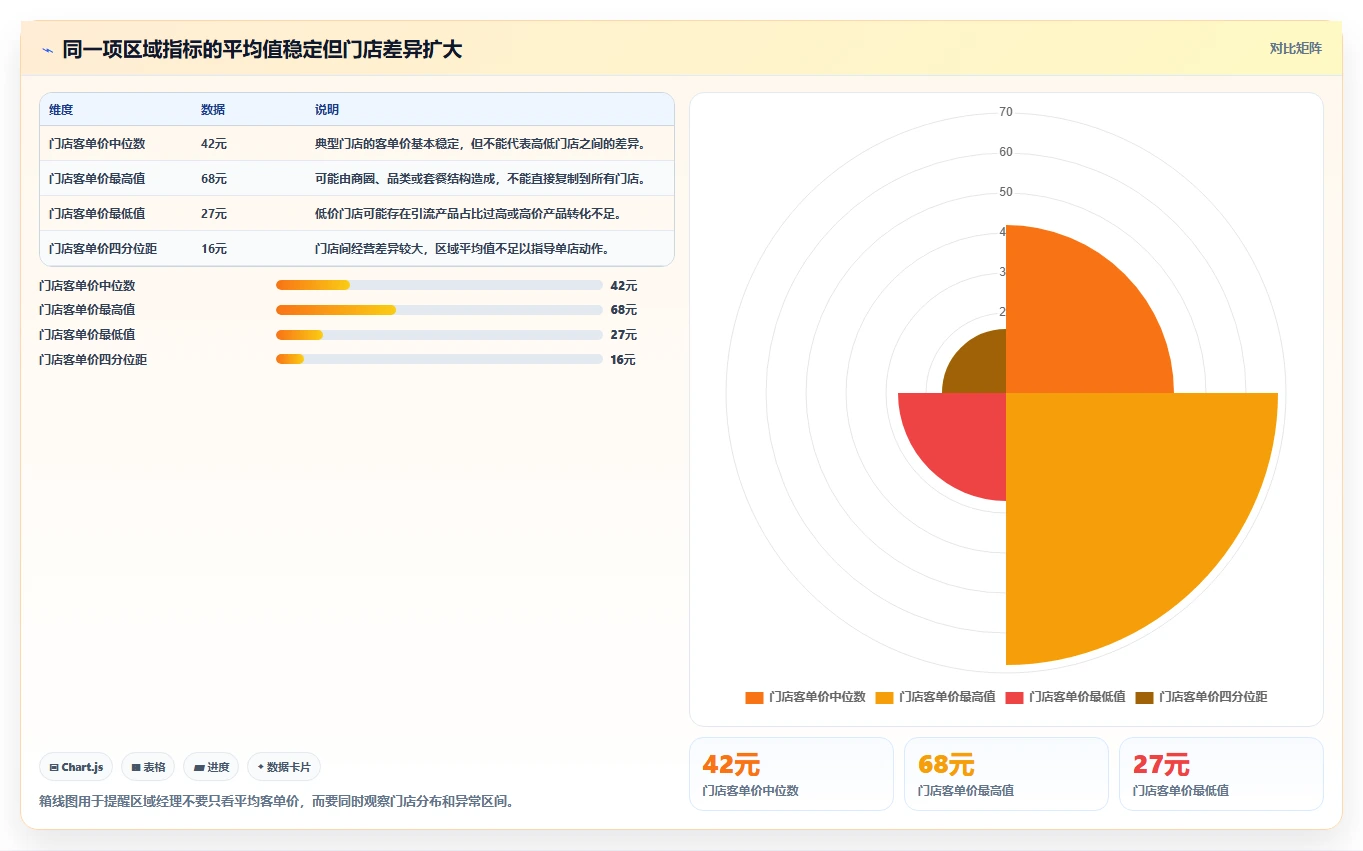This screenshot has height=851, width=1363.
Task: Click the 70 radial axis tick label
Action: pos(1006,112)
